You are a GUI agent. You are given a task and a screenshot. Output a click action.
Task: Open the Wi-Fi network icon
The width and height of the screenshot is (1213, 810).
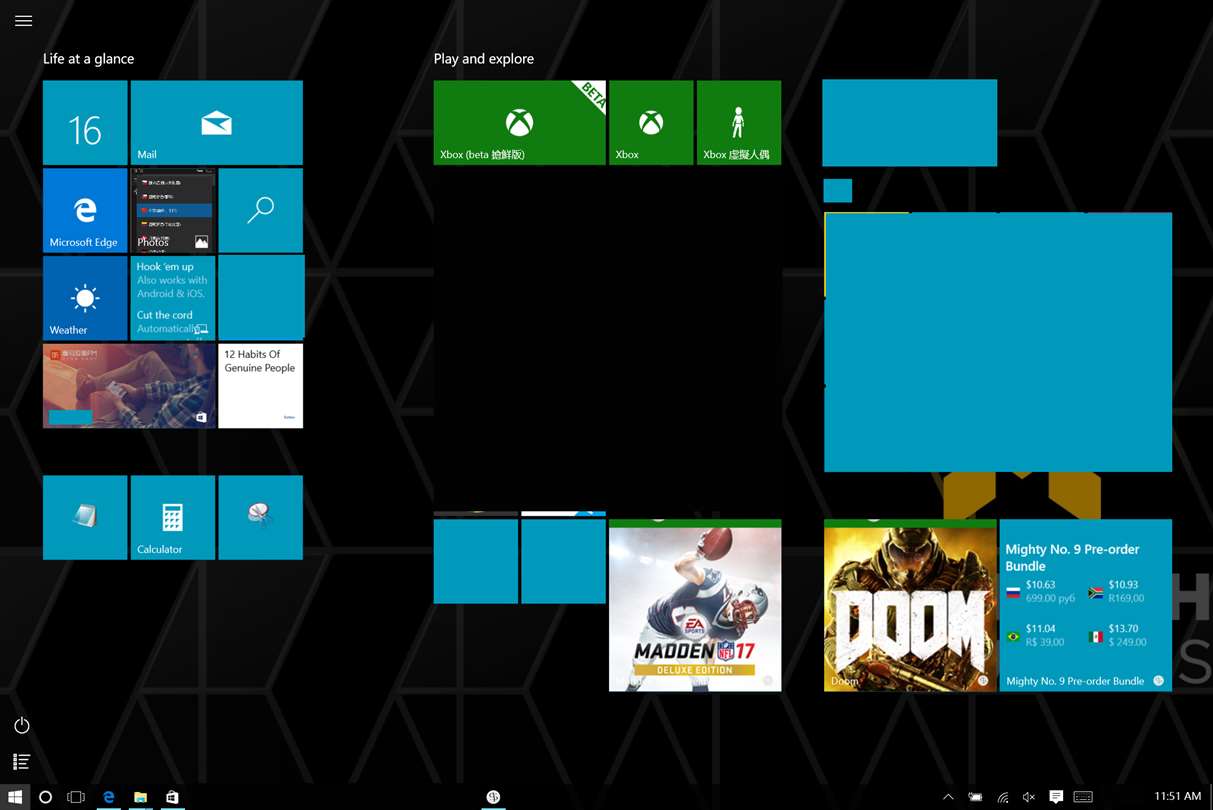[x=1002, y=797]
